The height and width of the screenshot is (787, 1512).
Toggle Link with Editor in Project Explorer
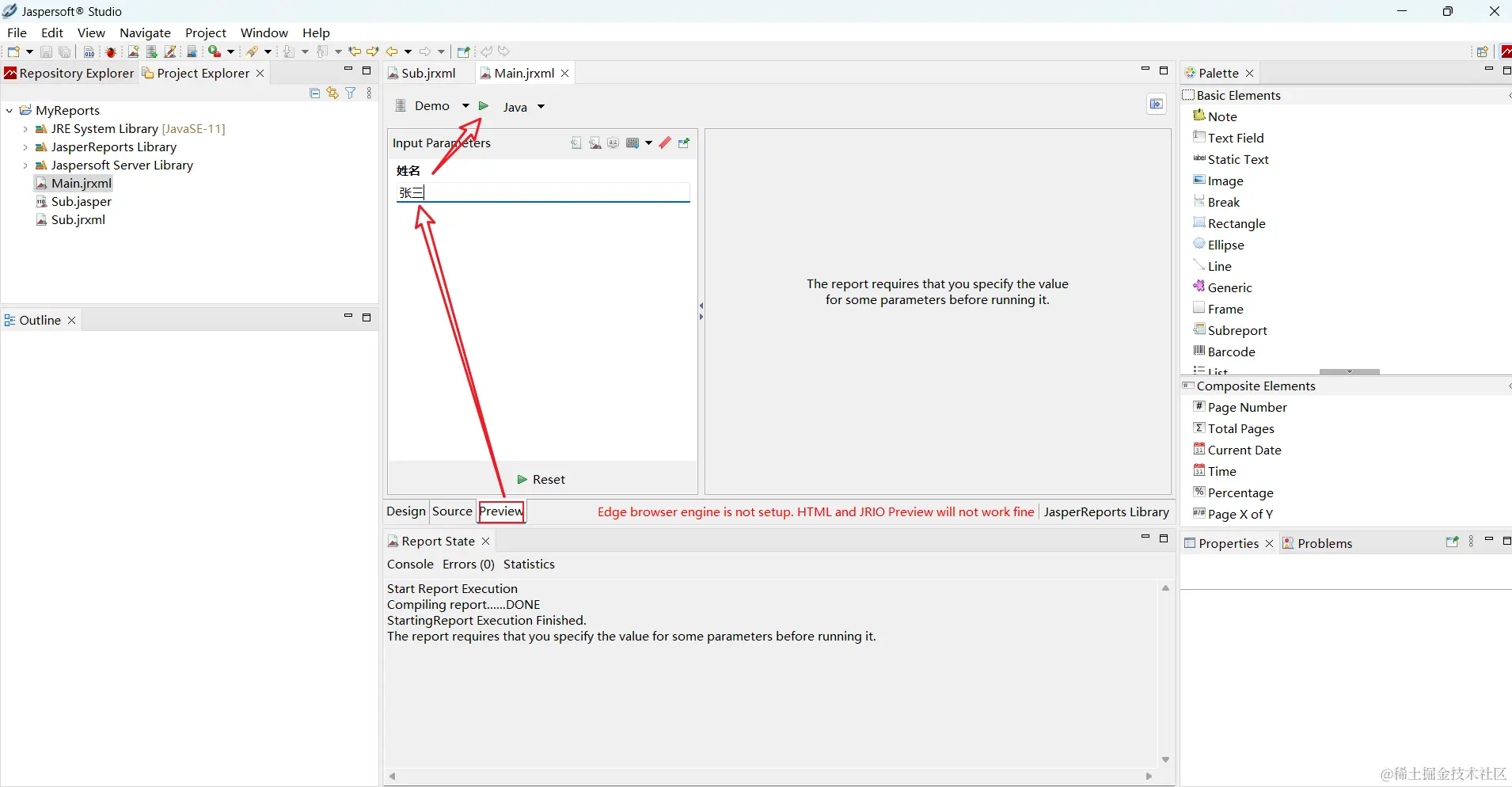pos(332,93)
